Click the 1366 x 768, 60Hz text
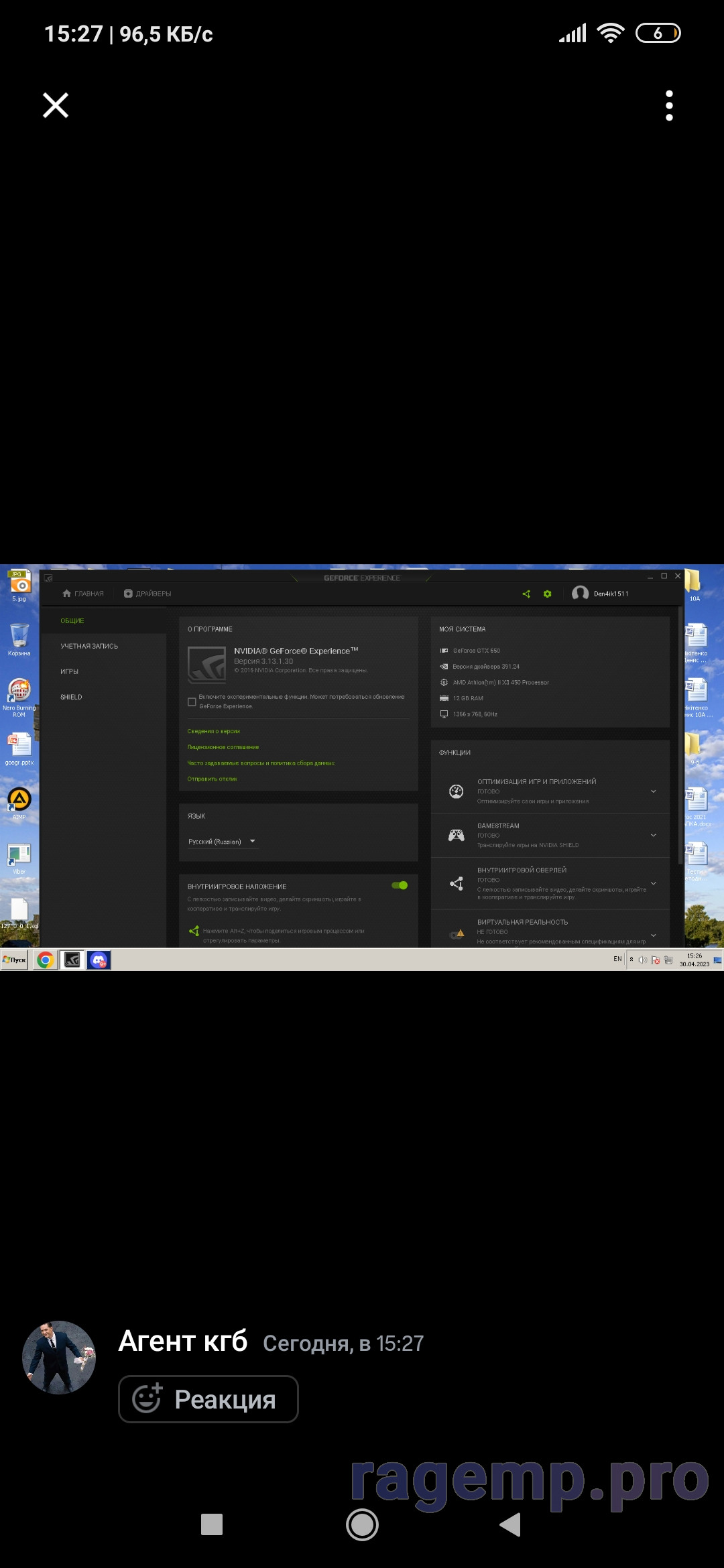This screenshot has width=724, height=1568. pyautogui.click(x=475, y=714)
